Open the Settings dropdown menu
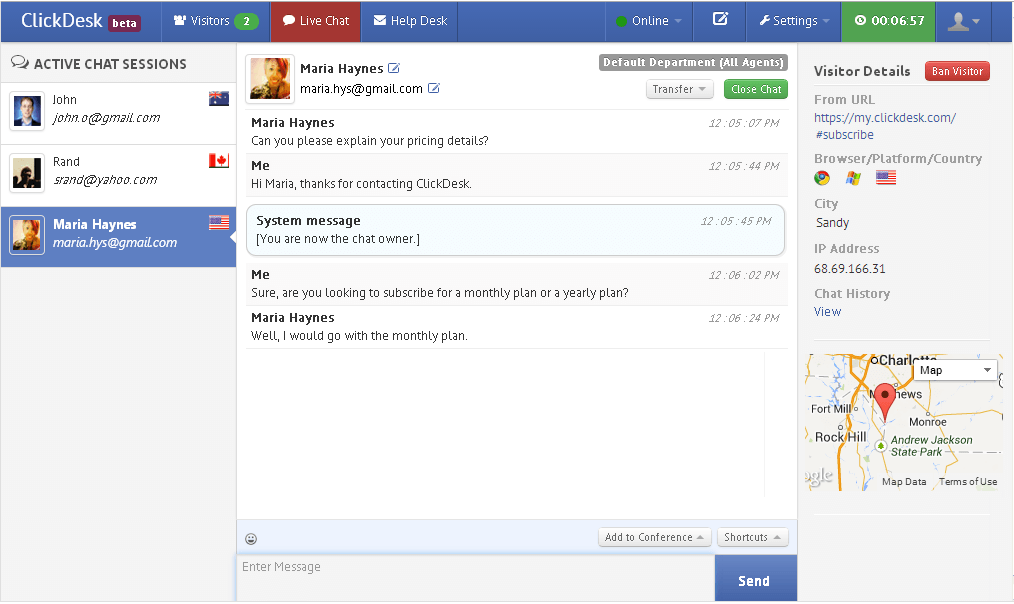This screenshot has width=1014, height=604. pos(793,21)
